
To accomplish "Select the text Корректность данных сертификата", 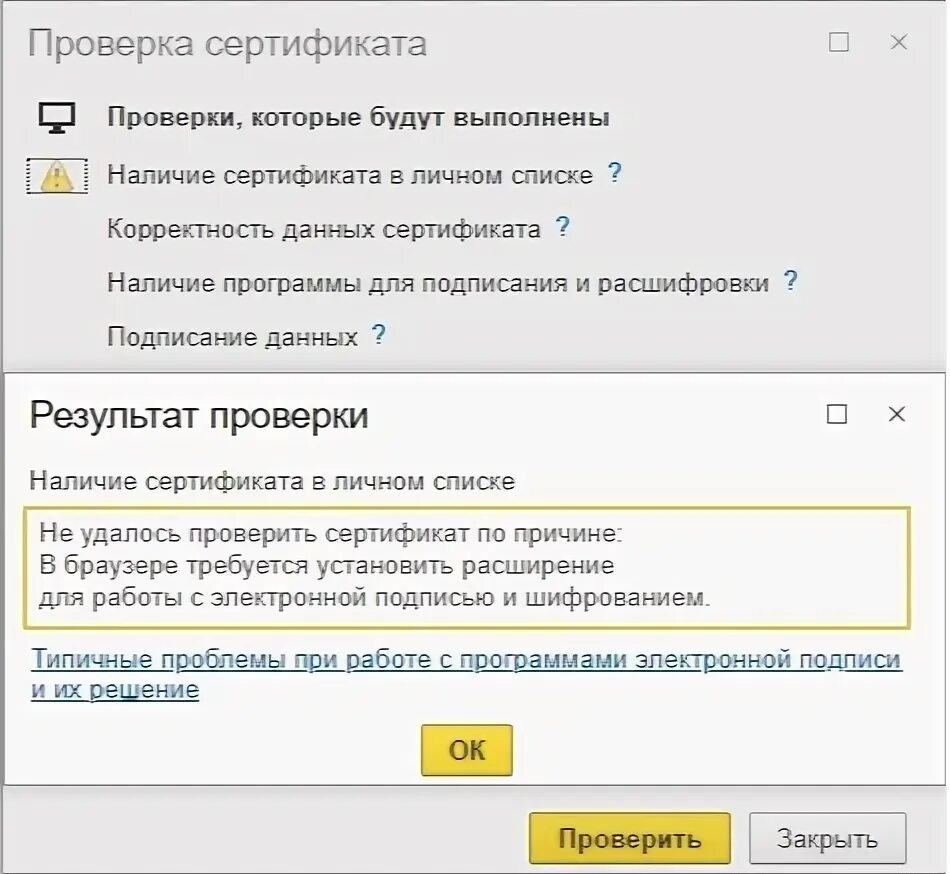I will coord(324,230).
